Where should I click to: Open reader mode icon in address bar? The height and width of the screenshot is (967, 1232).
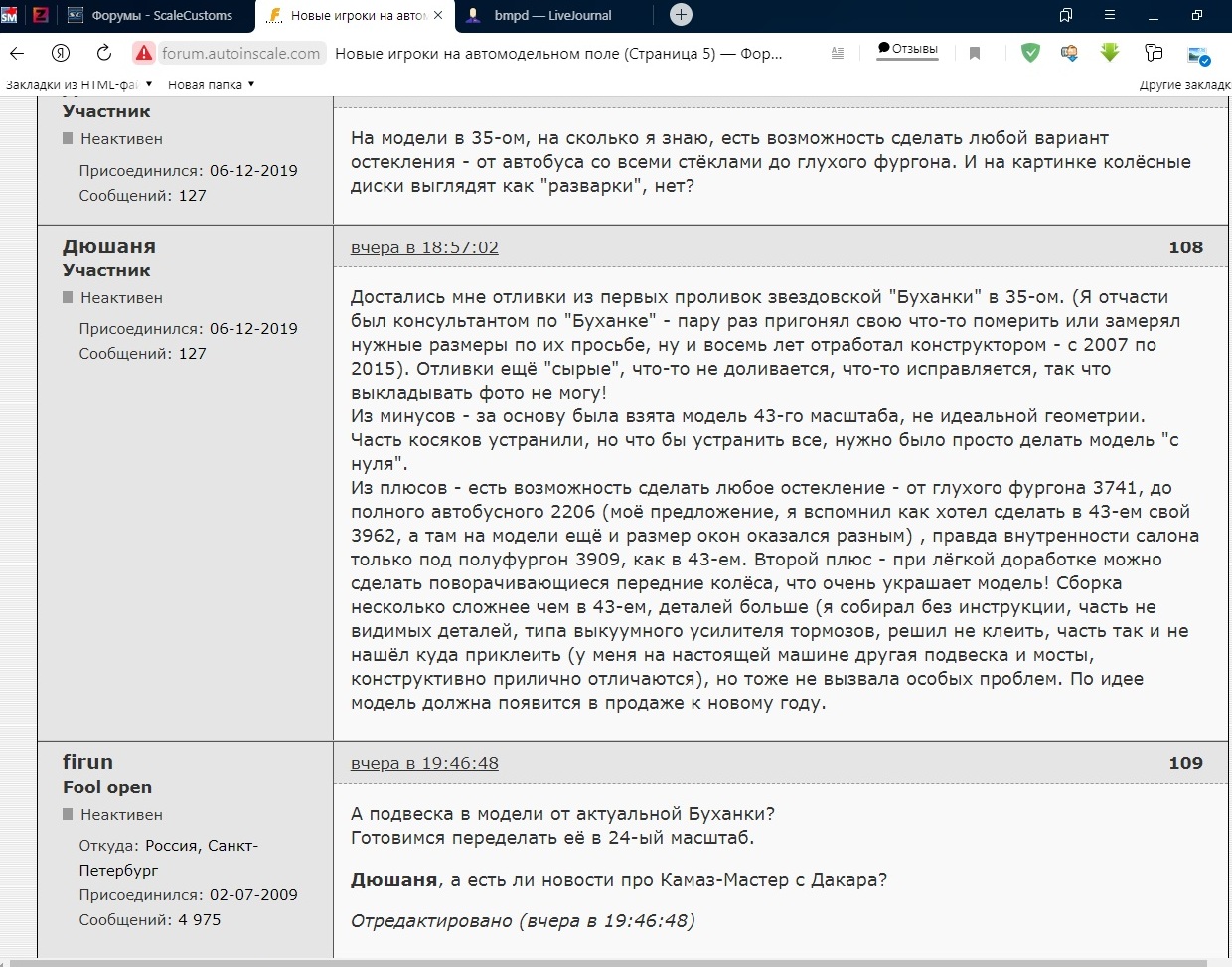pyautogui.click(x=838, y=54)
